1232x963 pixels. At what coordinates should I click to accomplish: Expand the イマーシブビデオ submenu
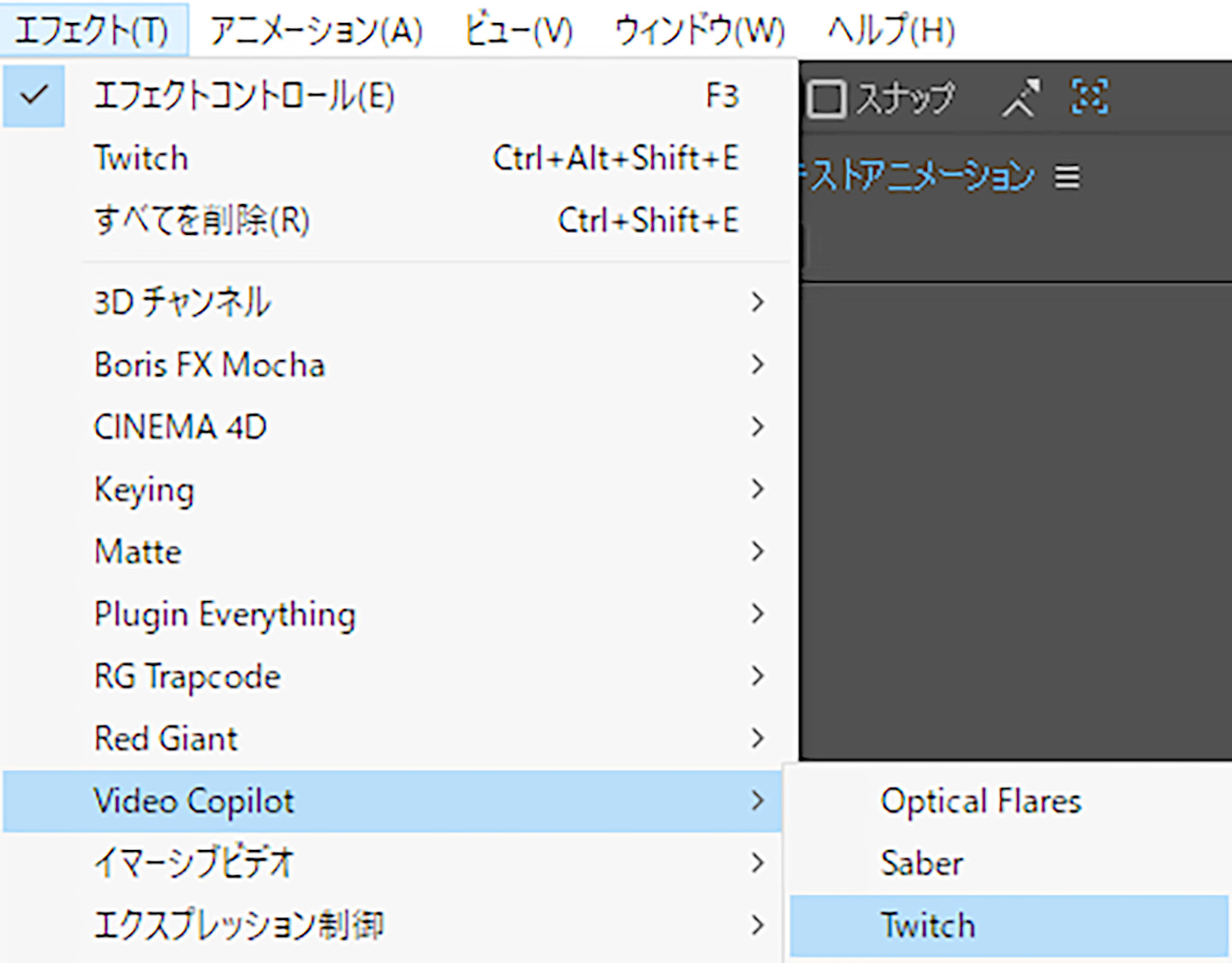(393, 862)
